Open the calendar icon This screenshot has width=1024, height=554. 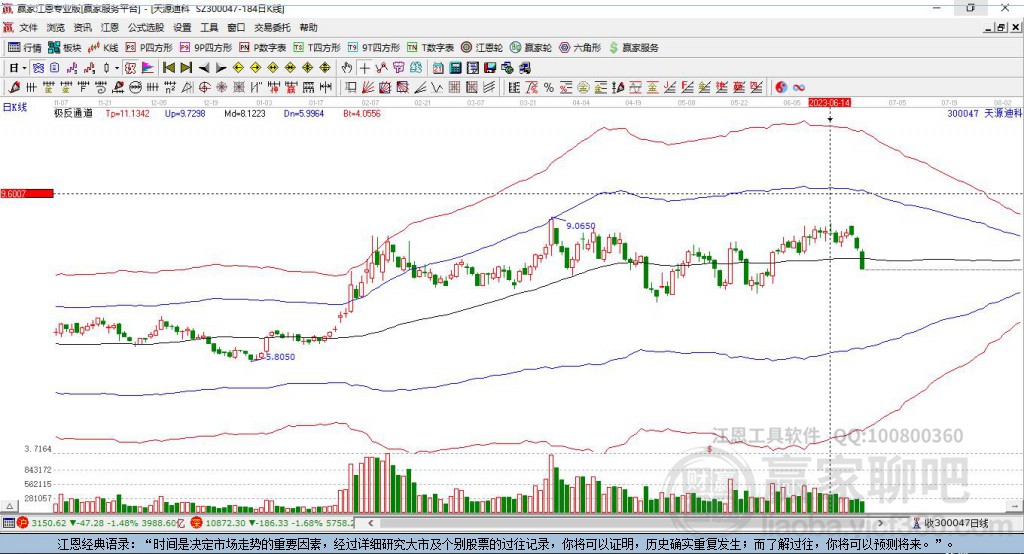coord(438,68)
